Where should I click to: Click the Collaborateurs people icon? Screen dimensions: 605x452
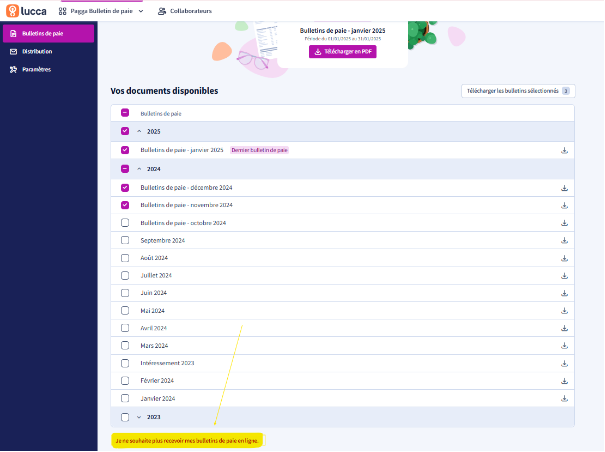[x=163, y=11]
